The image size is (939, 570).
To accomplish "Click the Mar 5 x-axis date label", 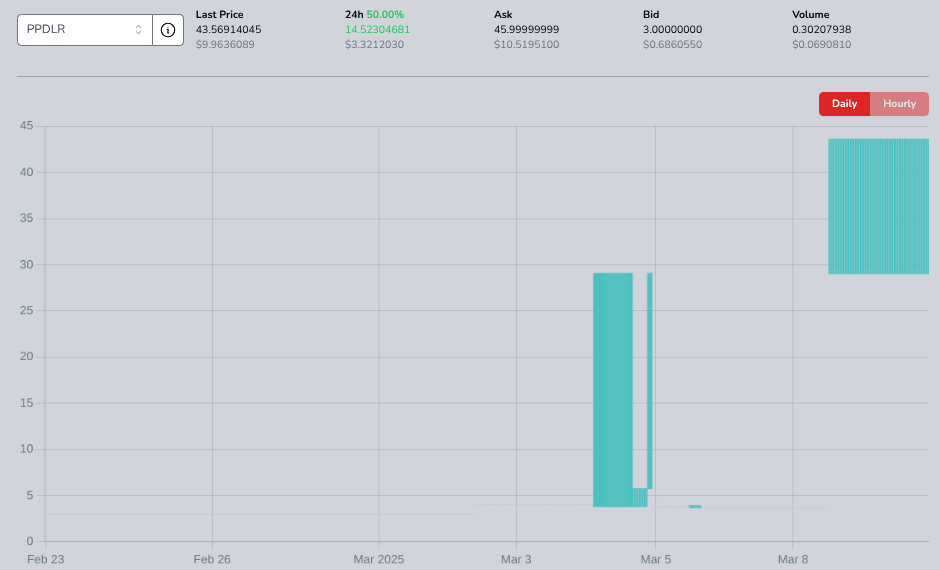I will coord(656,559).
